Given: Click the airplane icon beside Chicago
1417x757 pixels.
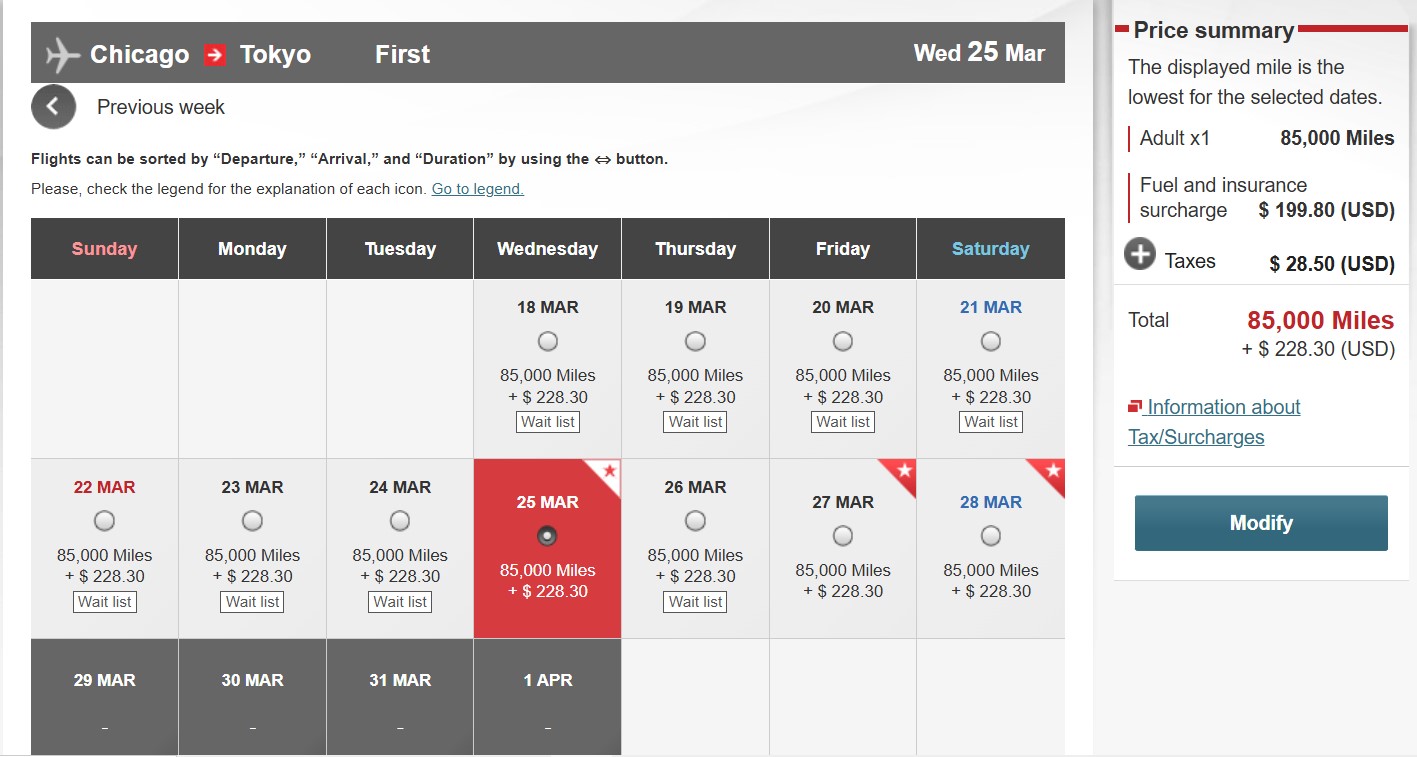Looking at the screenshot, I should (x=60, y=55).
